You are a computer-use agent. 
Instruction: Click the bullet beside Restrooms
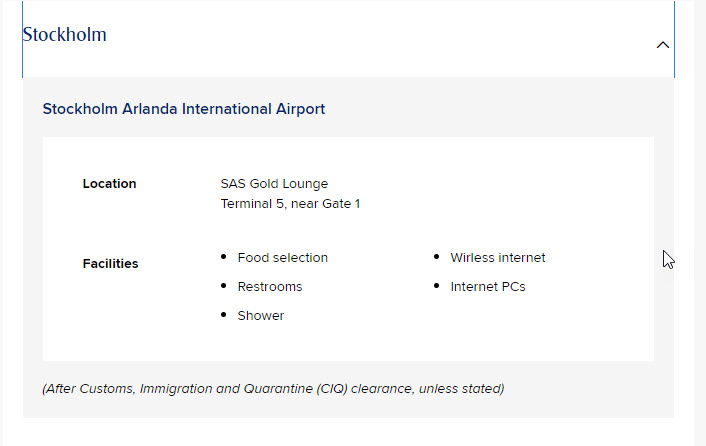point(223,286)
